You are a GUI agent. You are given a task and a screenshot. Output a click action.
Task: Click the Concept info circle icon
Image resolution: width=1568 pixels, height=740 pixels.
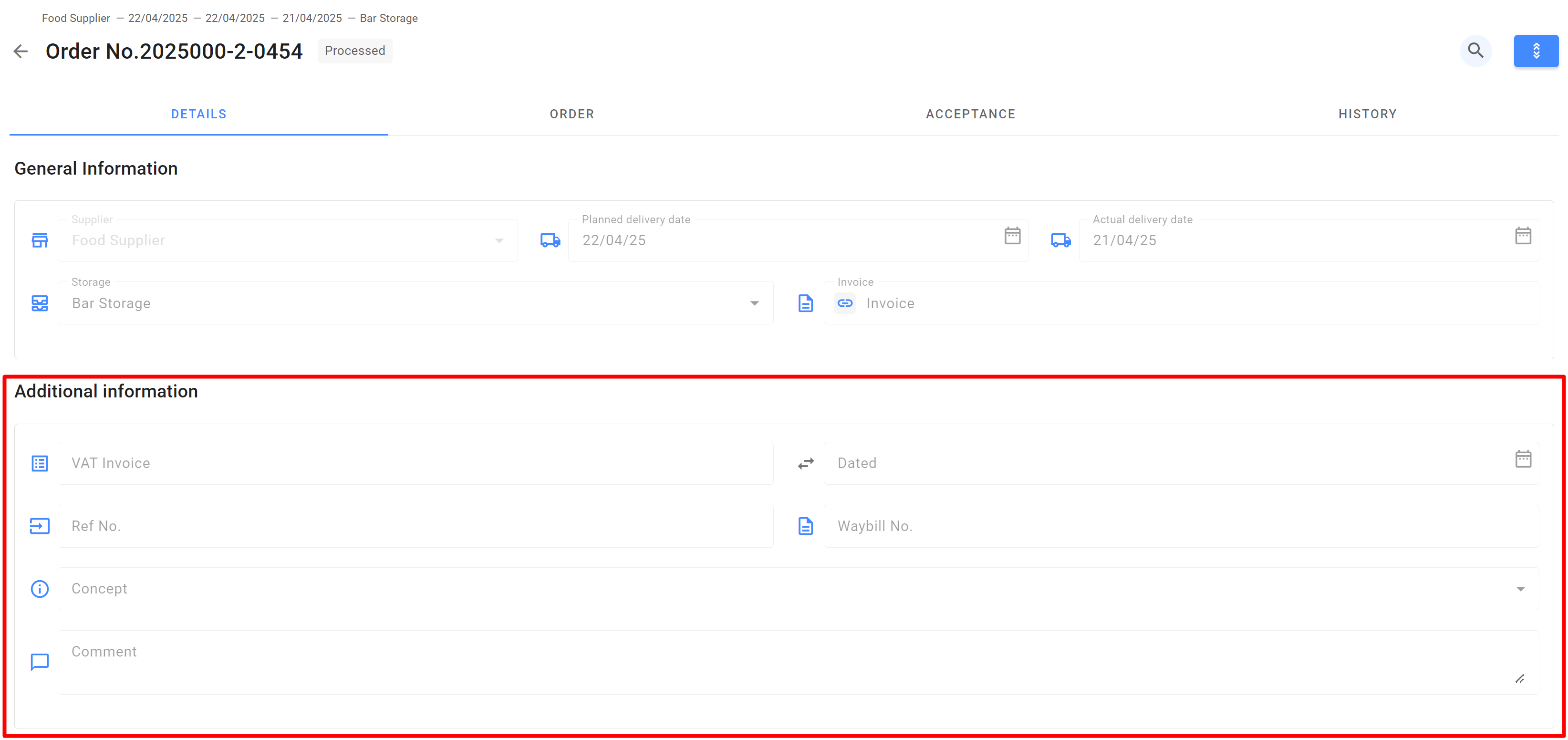(40, 588)
